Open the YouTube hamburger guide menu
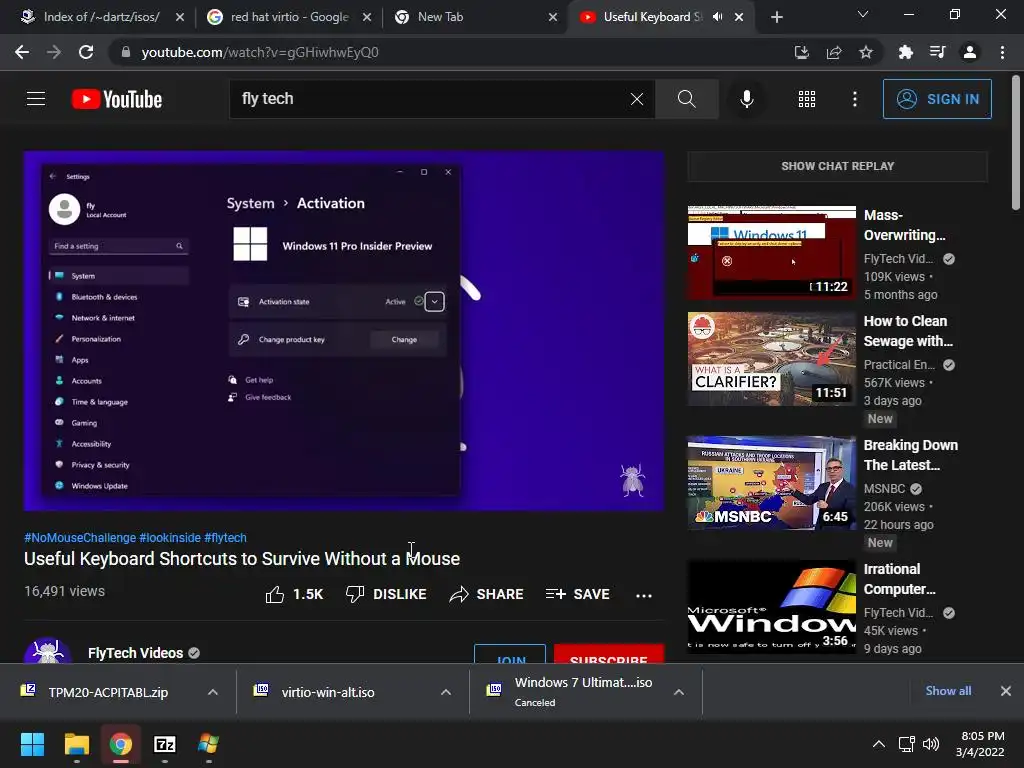Viewport: 1024px width, 768px height. click(36, 99)
